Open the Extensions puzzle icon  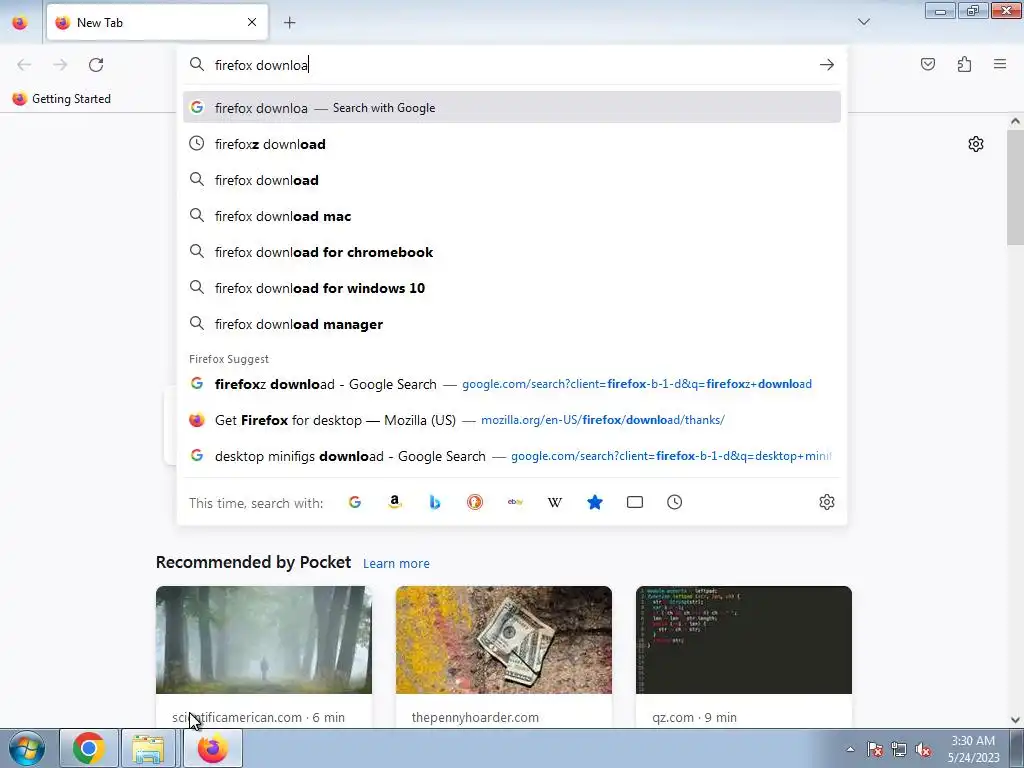965,64
